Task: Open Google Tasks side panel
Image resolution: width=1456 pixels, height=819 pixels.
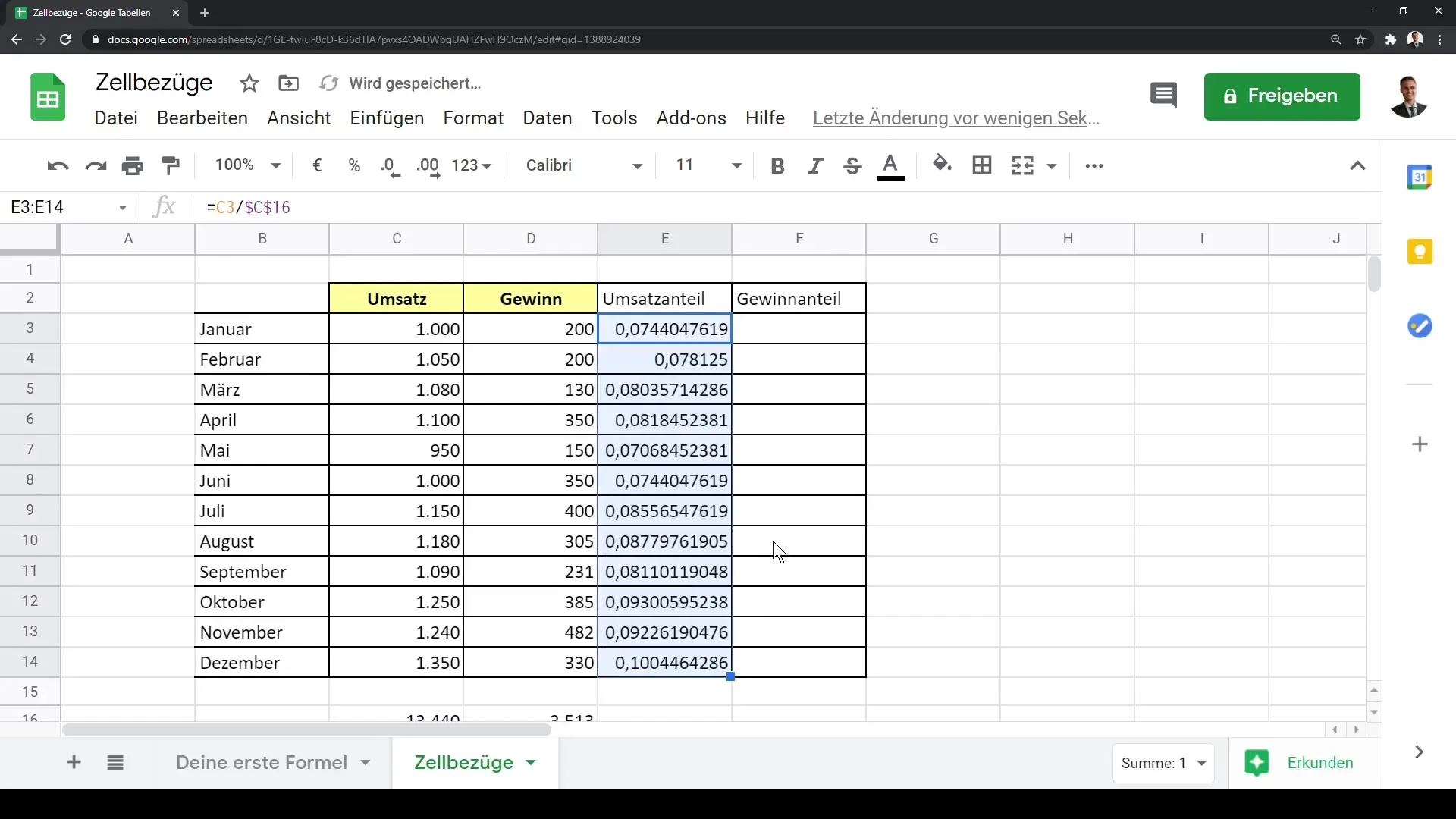Action: pos(1420,326)
